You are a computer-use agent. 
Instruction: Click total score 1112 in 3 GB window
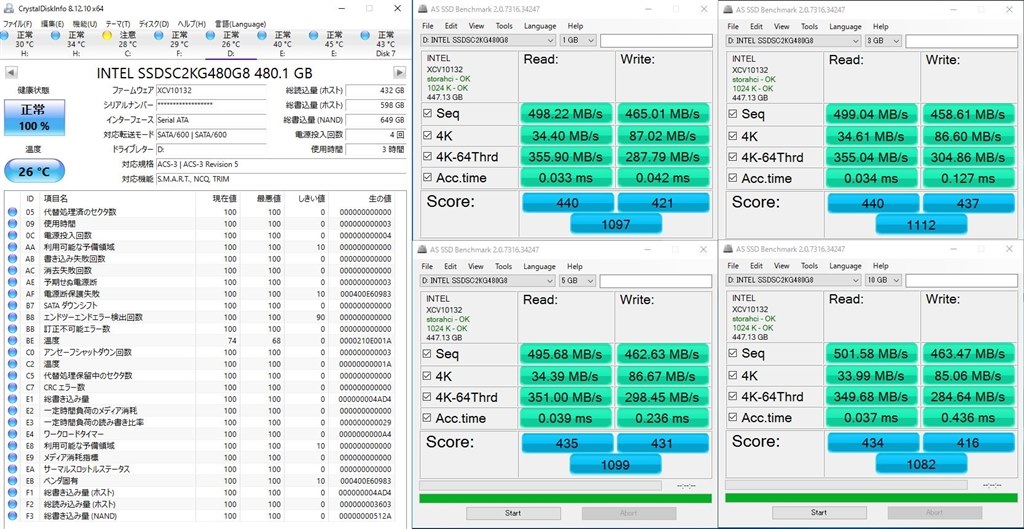(921, 225)
